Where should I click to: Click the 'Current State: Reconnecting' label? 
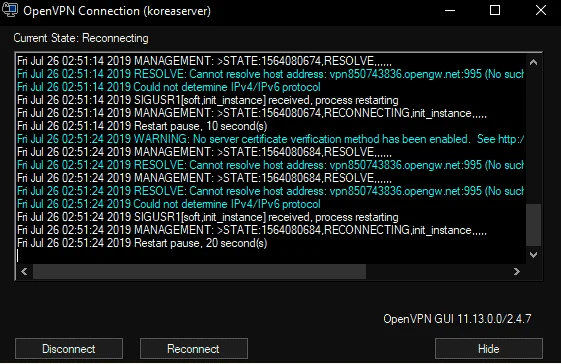(x=81, y=38)
